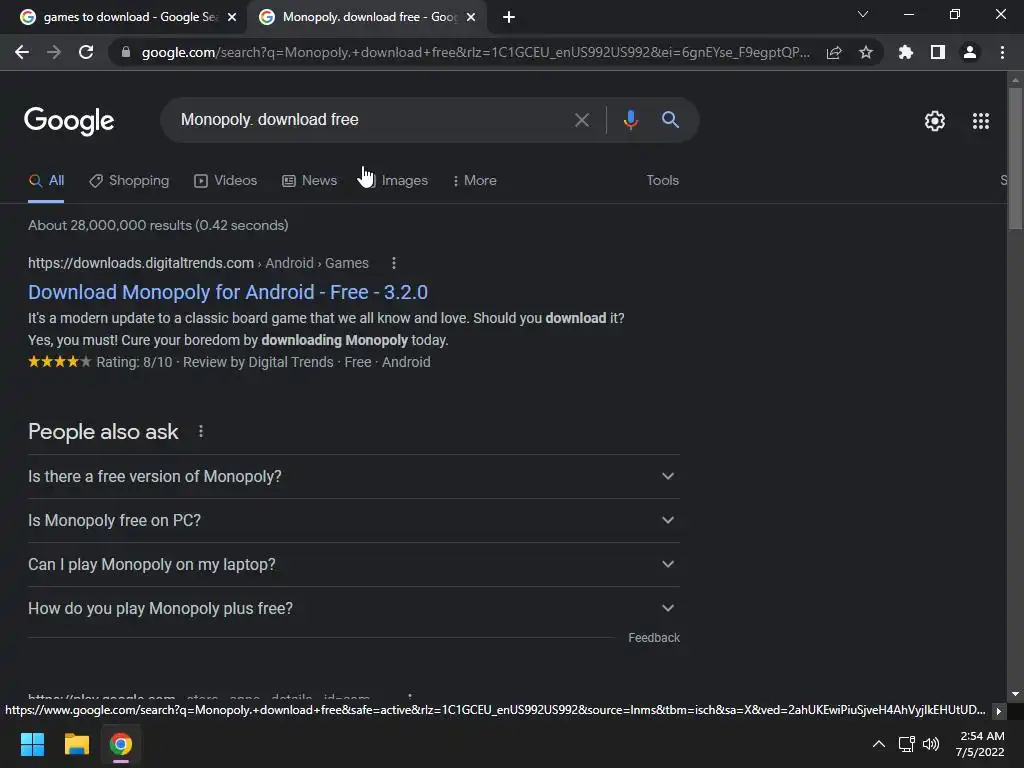Open the More search filters dropdown
Image resolution: width=1024 pixels, height=768 pixels.
[x=474, y=181]
